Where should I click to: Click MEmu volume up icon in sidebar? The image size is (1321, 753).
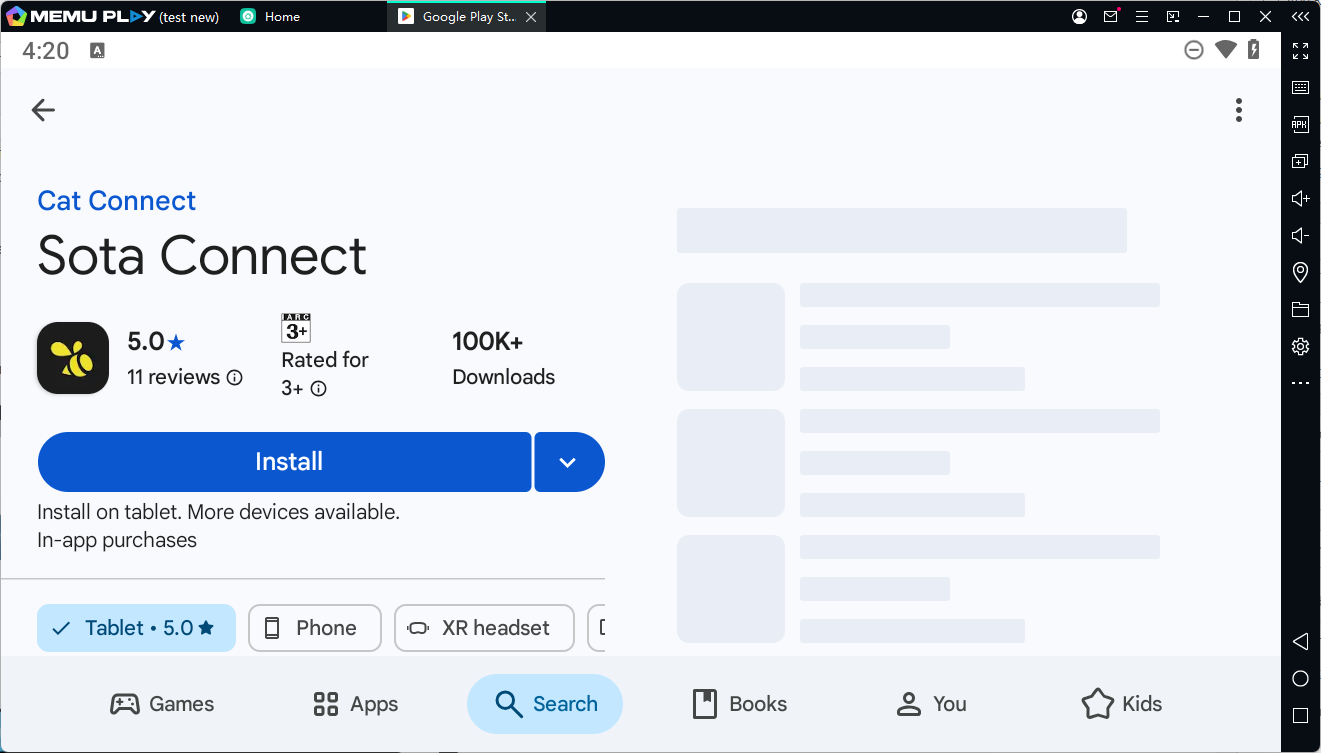click(x=1300, y=199)
